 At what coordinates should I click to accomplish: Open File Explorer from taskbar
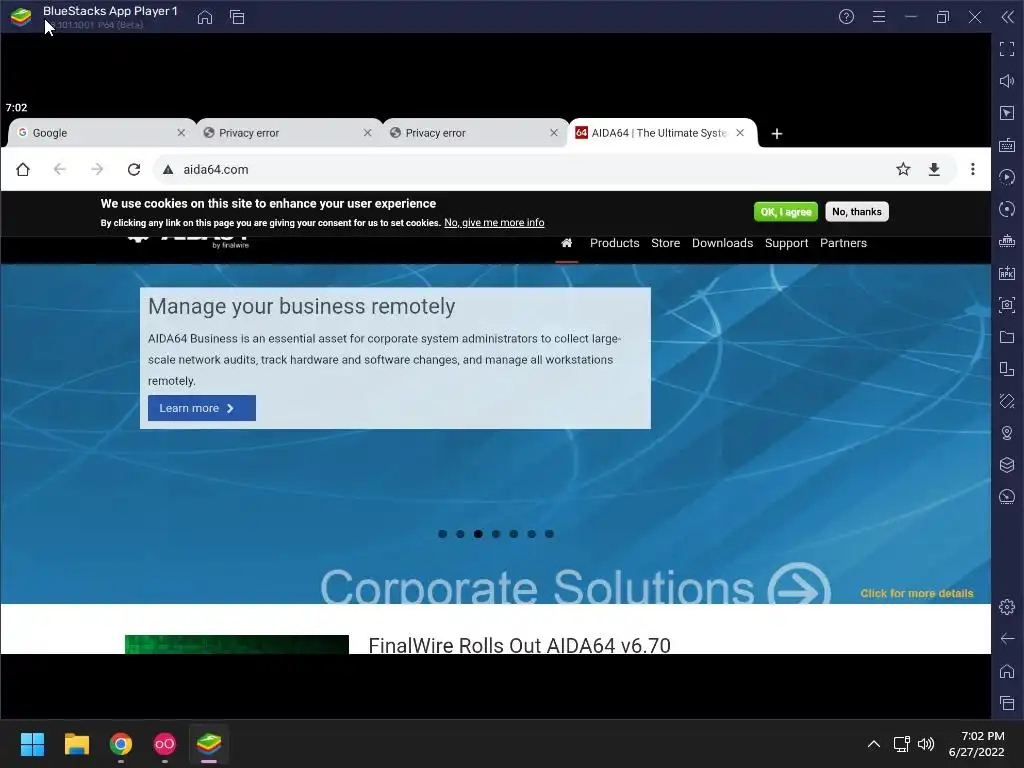click(x=76, y=744)
